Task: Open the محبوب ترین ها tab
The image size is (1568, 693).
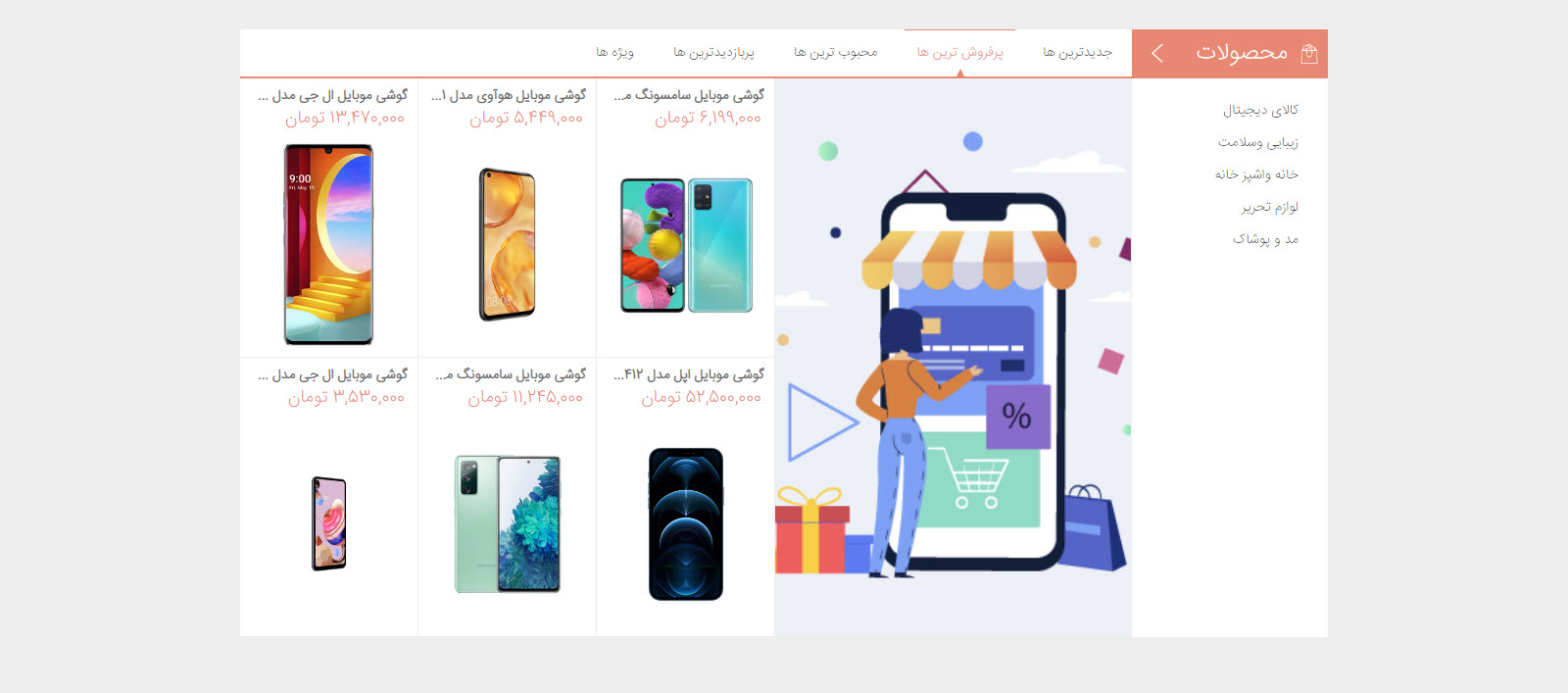Action: point(835,52)
